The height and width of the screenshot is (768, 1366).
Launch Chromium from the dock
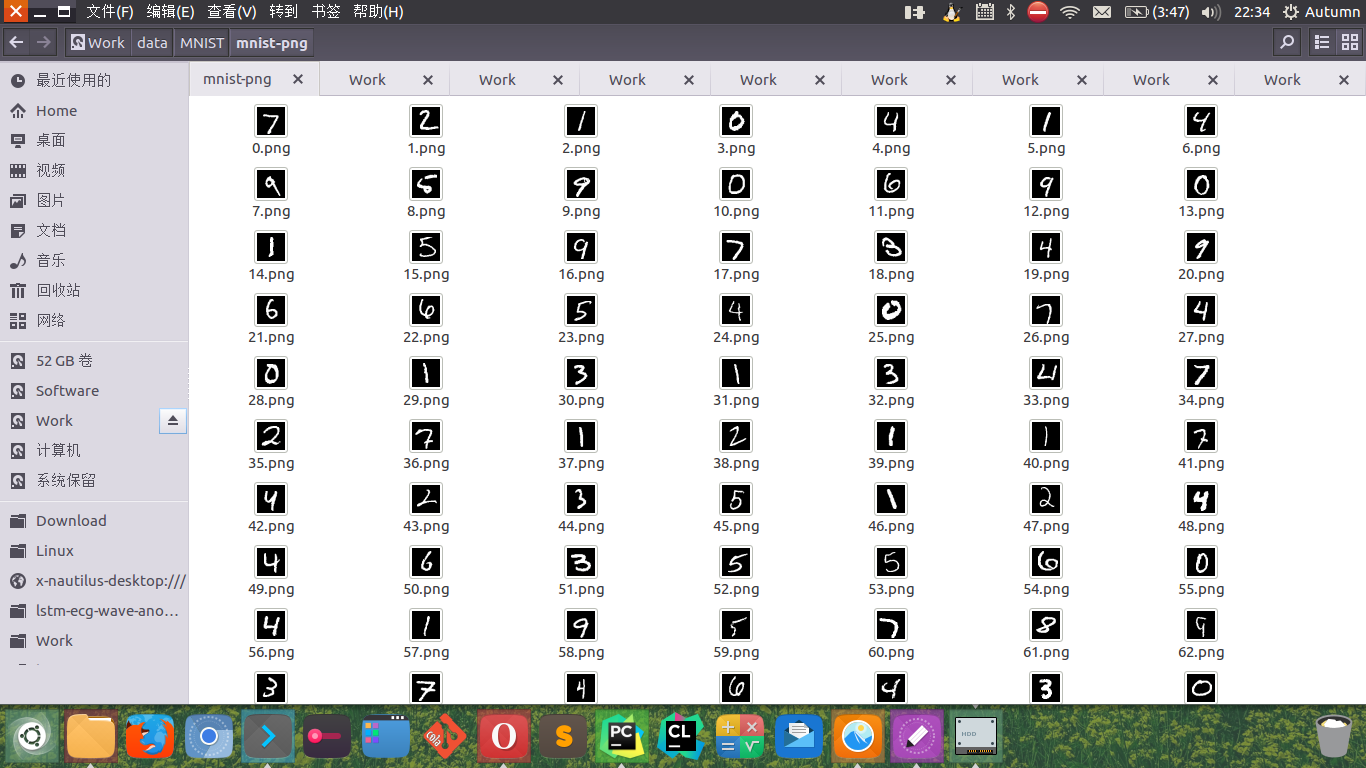209,738
